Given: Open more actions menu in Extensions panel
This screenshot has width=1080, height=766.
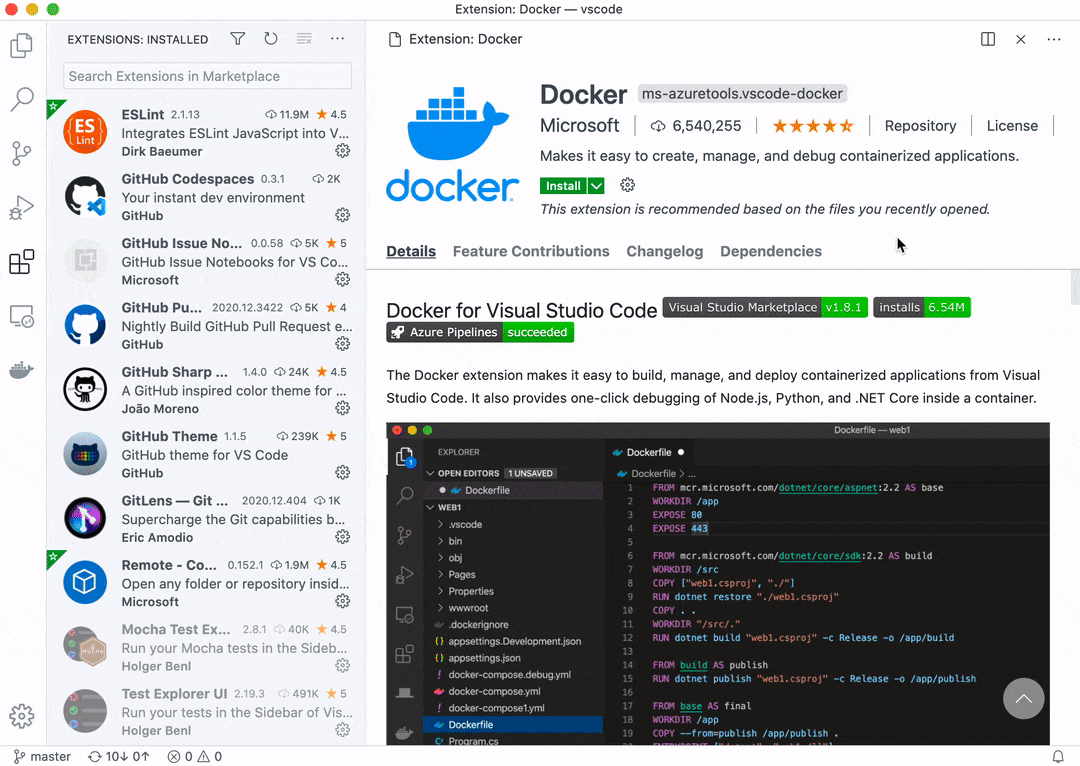Looking at the screenshot, I should coord(337,38).
